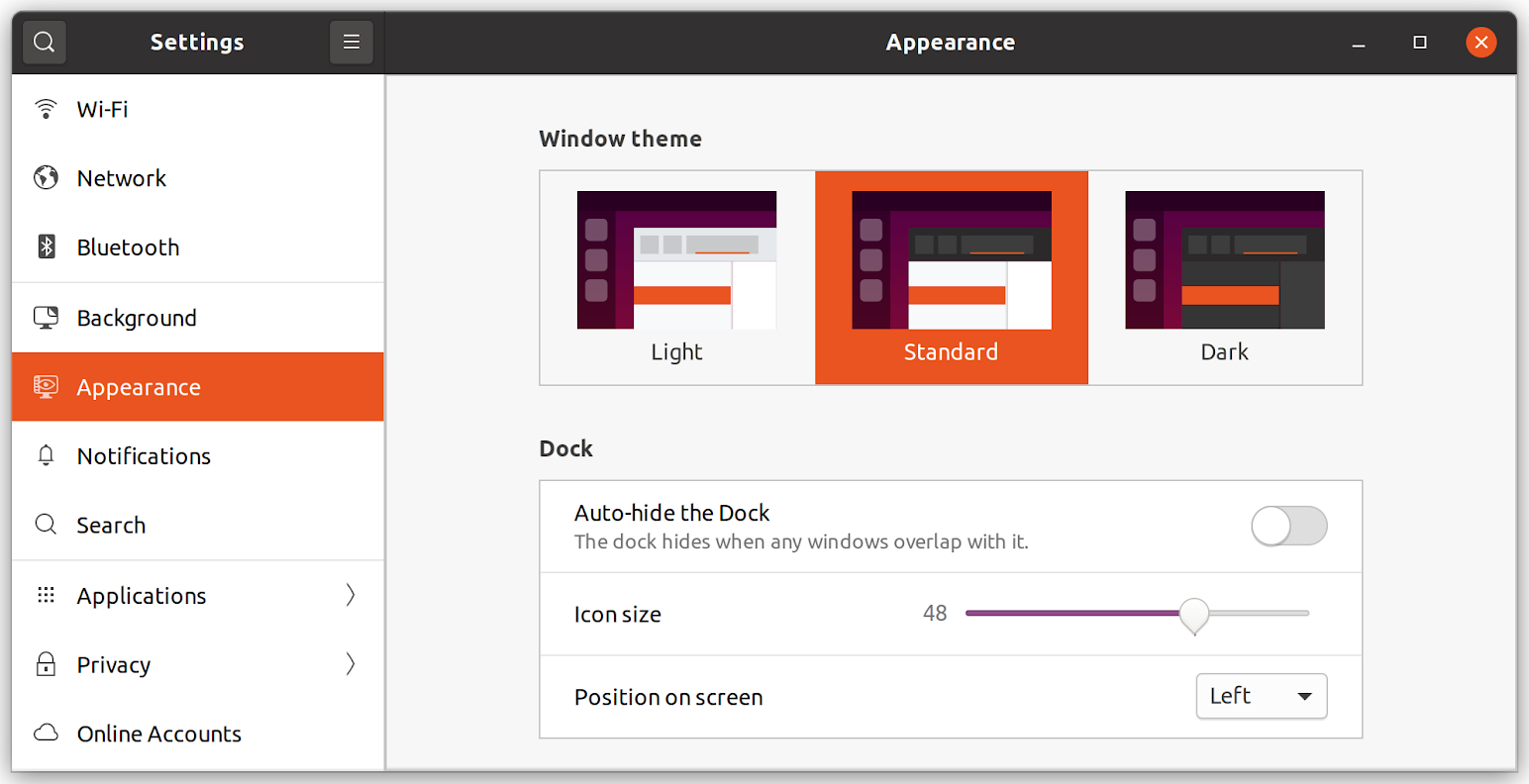Screen dimensions: 1529x784
Task: Click the Wi-Fi signal icon
Action: coord(46,109)
